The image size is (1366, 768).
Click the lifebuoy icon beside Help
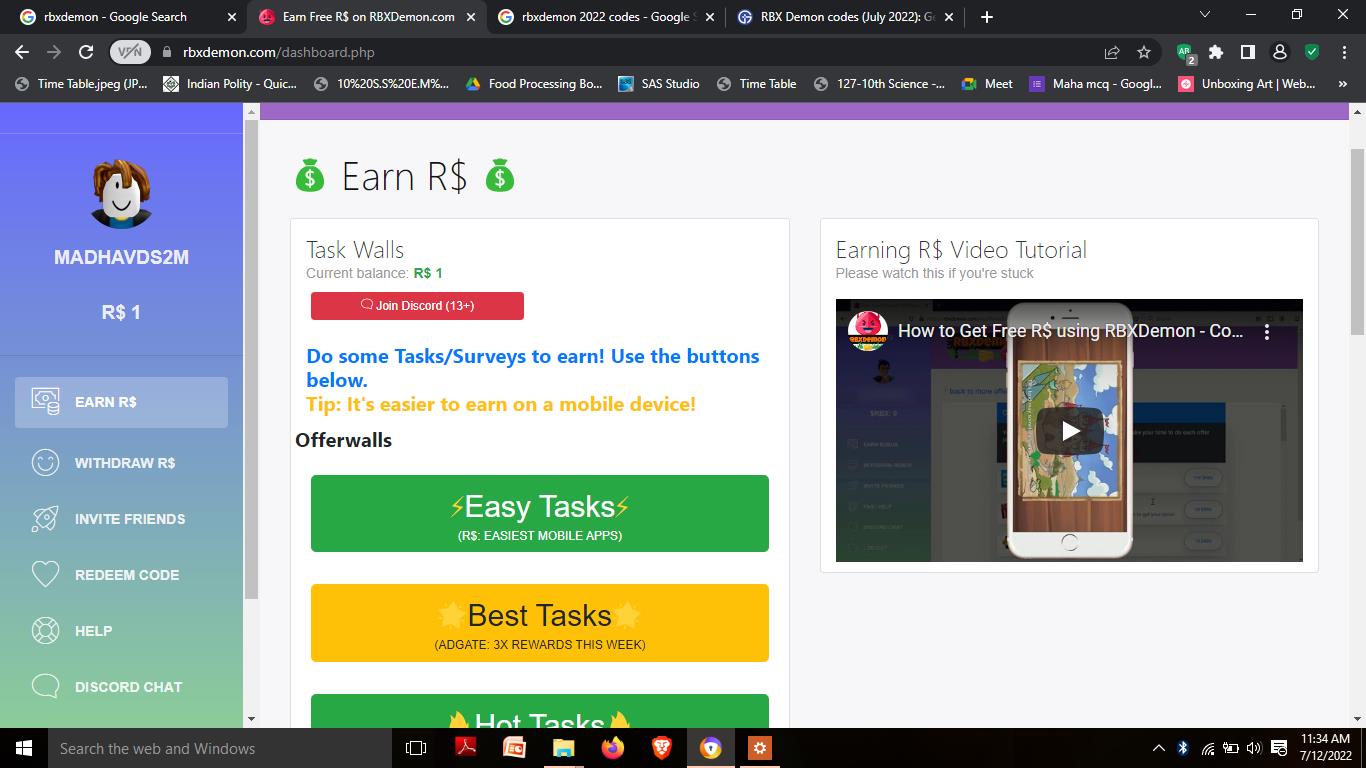[45, 630]
